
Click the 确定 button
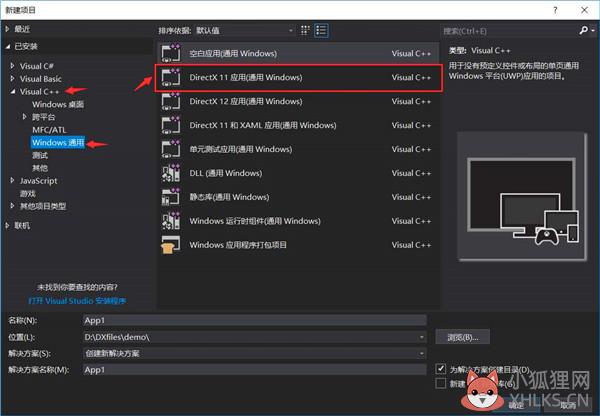pyautogui.click(x=516, y=405)
